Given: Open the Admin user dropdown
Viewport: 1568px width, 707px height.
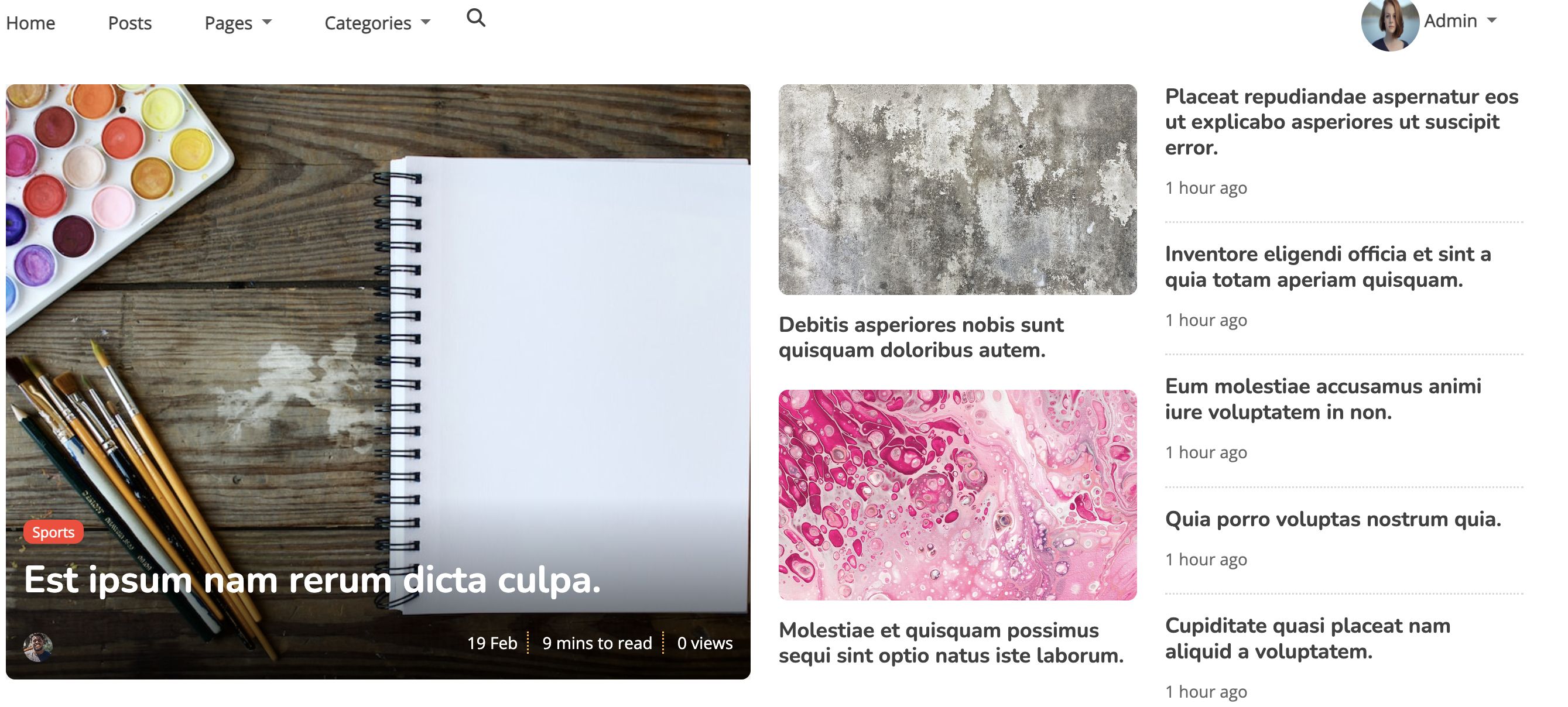Looking at the screenshot, I should [1460, 20].
